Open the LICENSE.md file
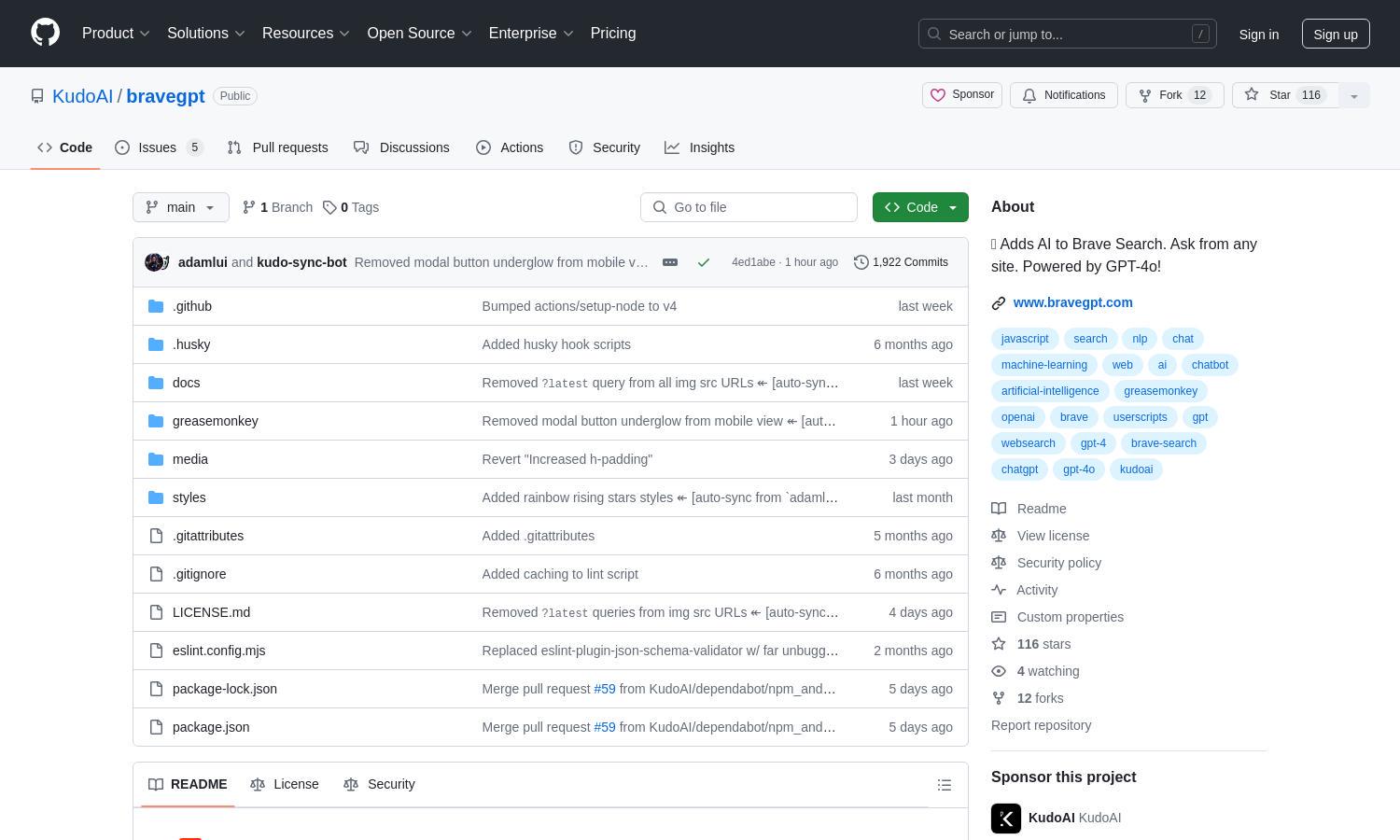This screenshot has height=840, width=1400. pyautogui.click(x=211, y=612)
